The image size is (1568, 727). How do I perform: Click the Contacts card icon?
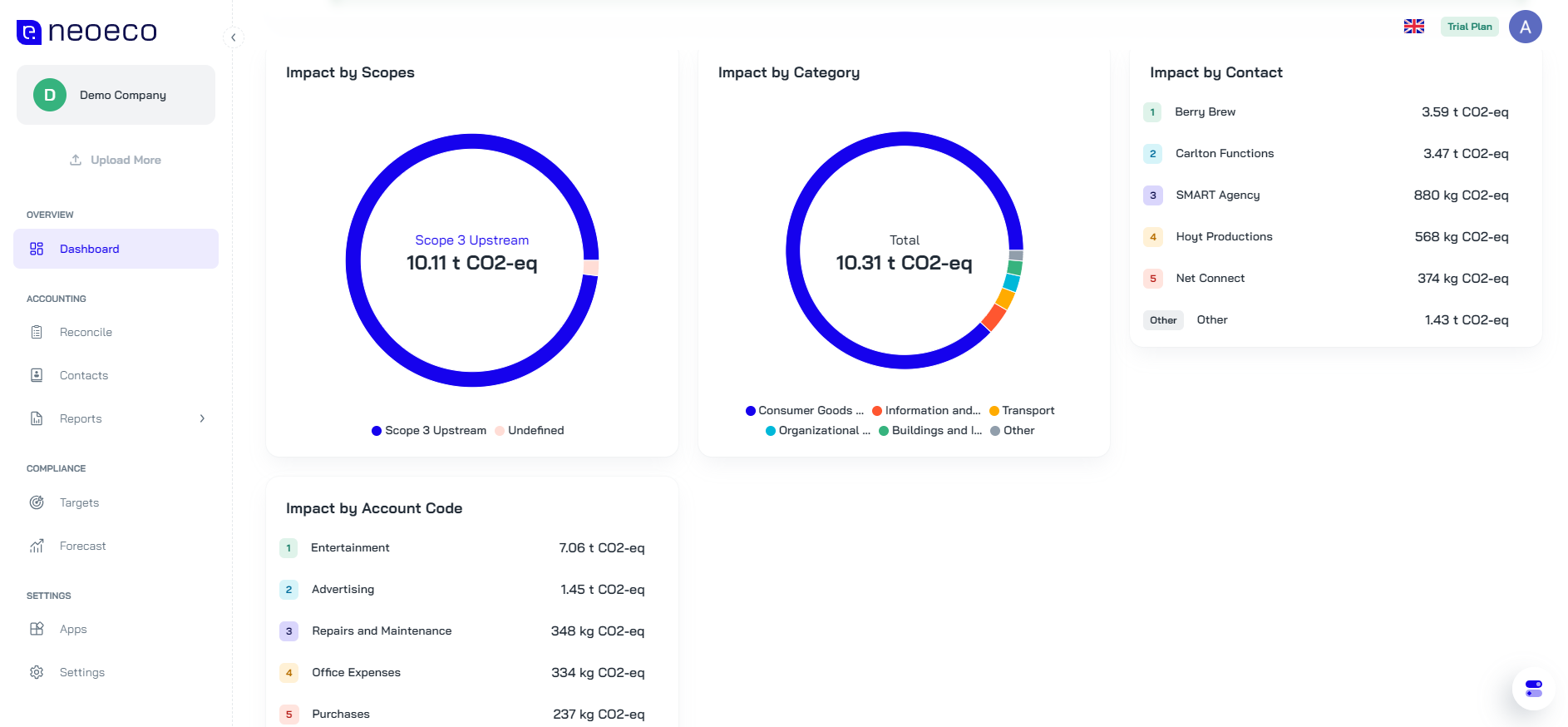(37, 375)
